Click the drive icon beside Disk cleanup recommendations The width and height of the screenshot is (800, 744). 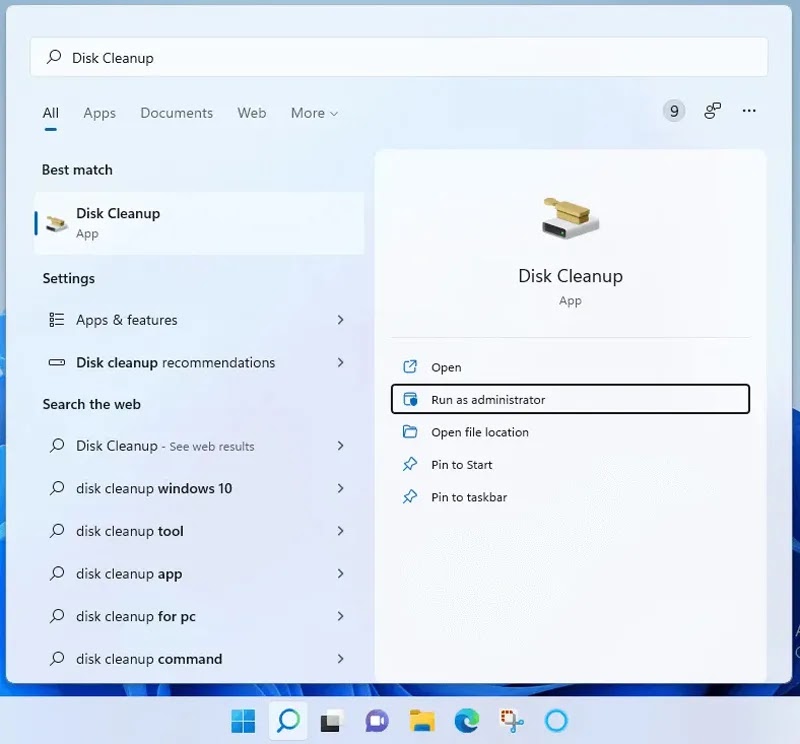57,363
